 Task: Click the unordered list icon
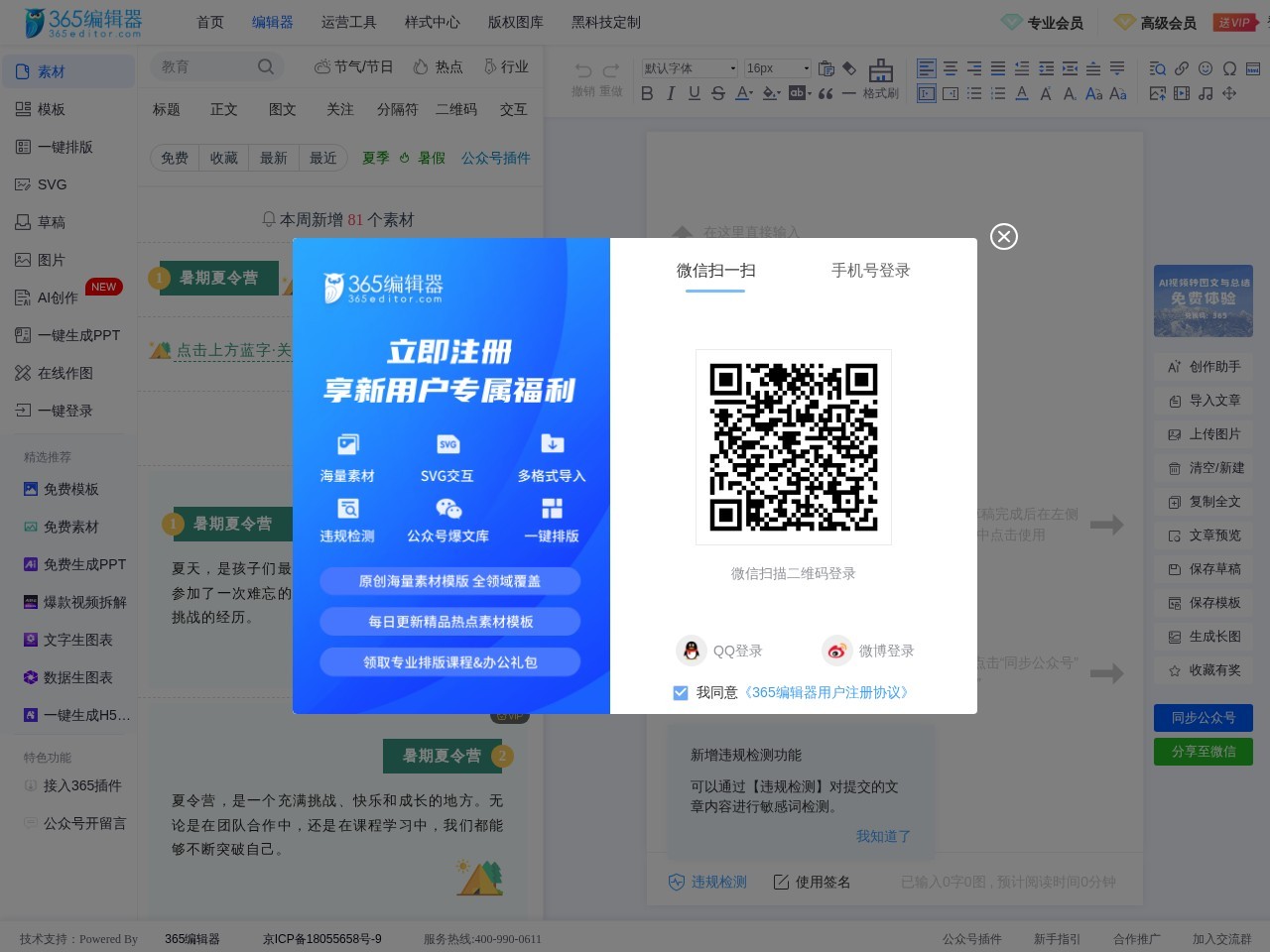pyautogui.click(x=974, y=93)
